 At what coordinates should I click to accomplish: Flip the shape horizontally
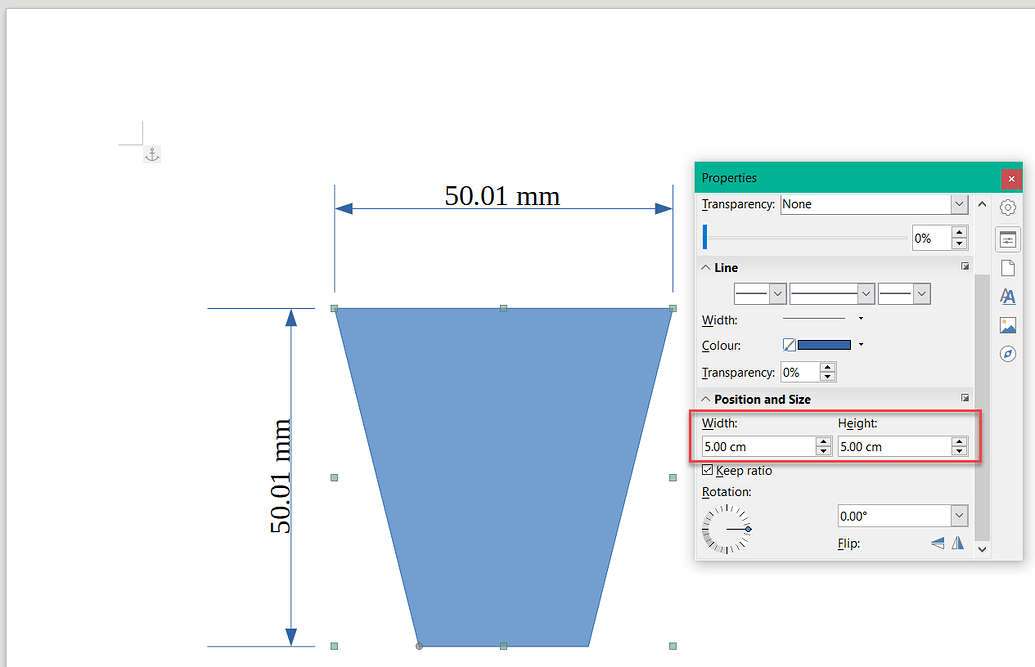pyautogui.click(x=957, y=543)
